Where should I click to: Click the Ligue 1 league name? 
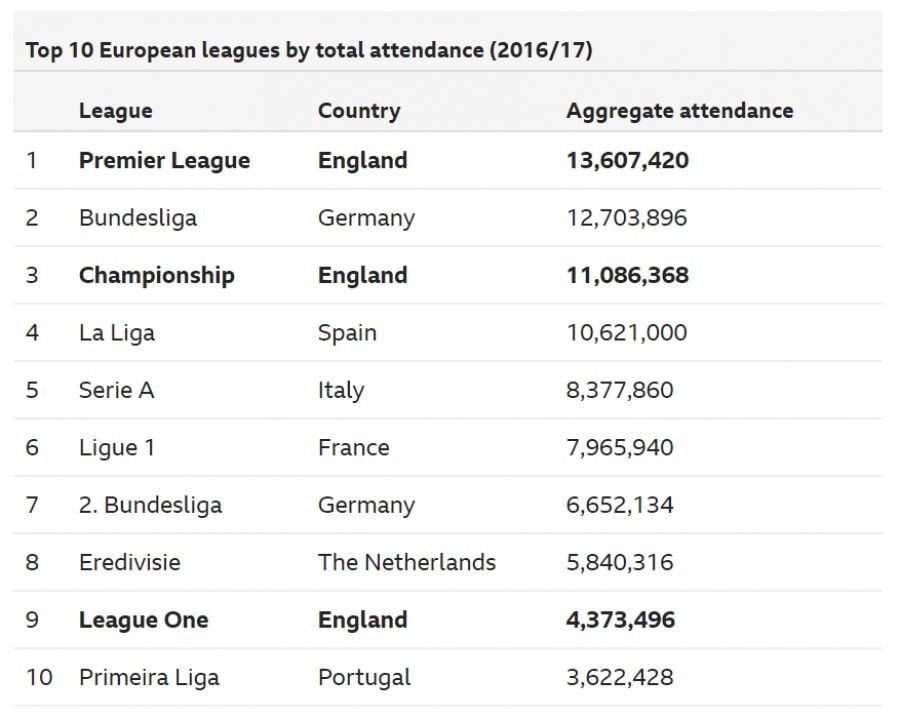click(117, 447)
